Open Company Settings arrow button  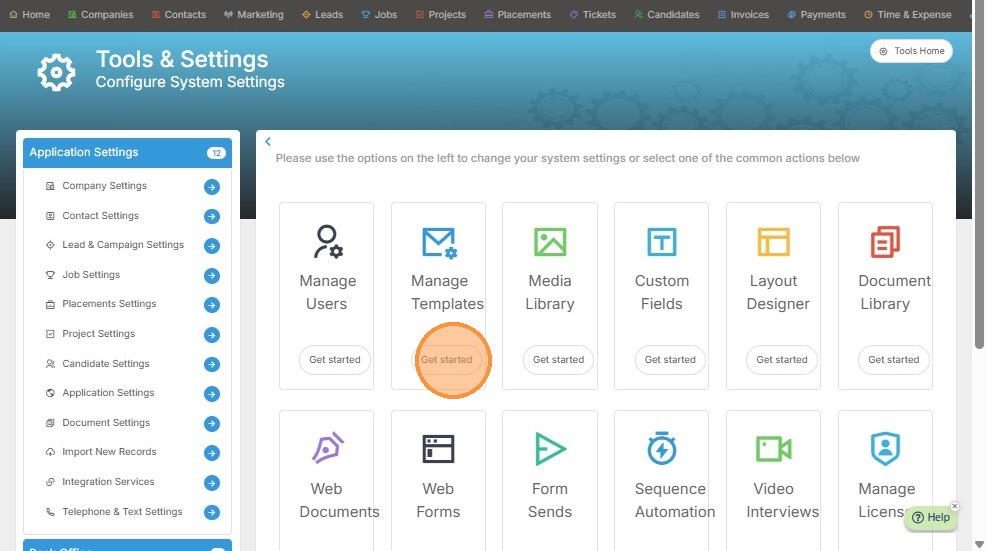pos(212,187)
